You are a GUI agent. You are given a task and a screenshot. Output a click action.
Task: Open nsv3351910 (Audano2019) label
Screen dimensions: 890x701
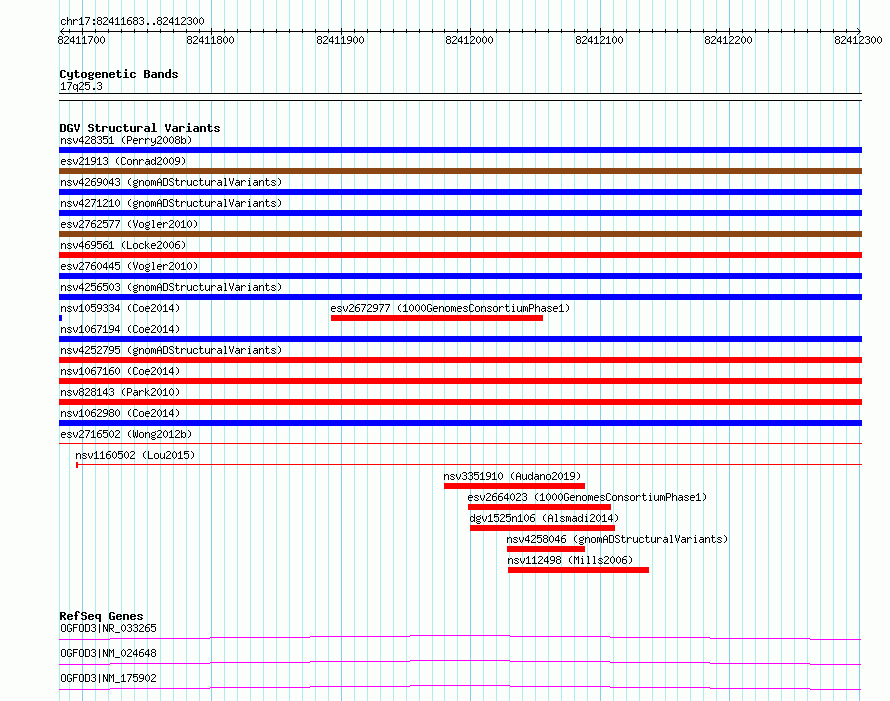pos(512,476)
